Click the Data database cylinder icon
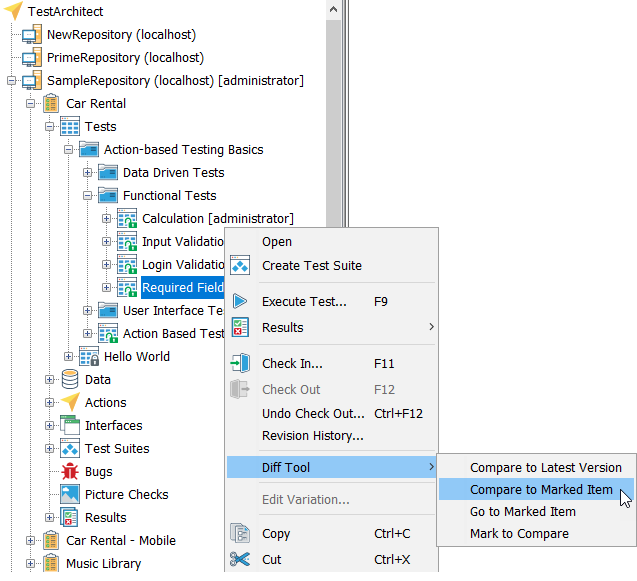637x581 pixels. click(x=70, y=379)
